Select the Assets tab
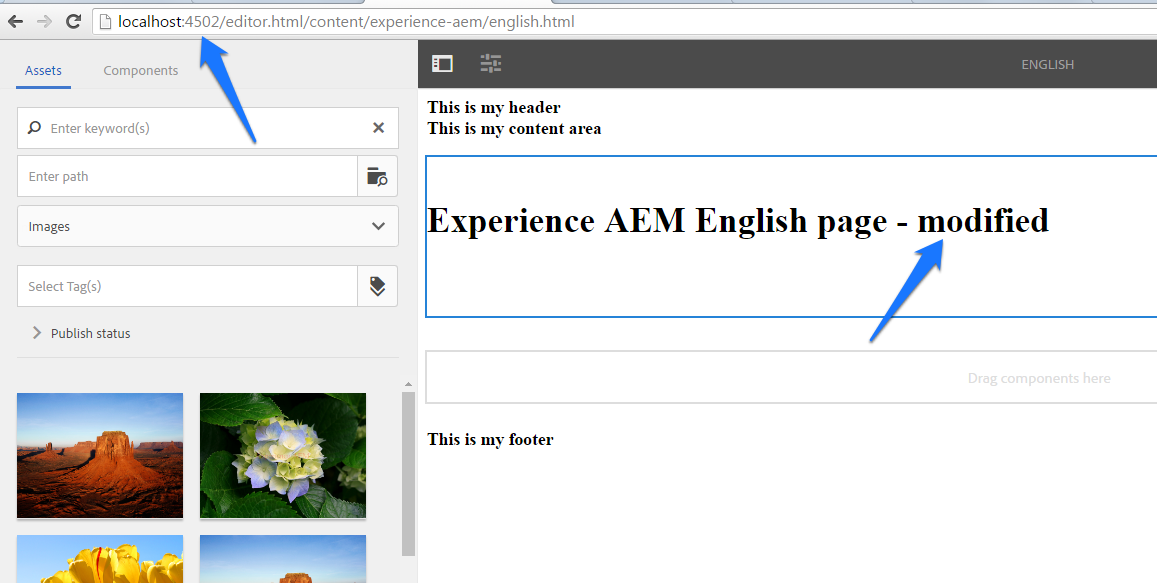The image size is (1157, 583). coord(43,70)
